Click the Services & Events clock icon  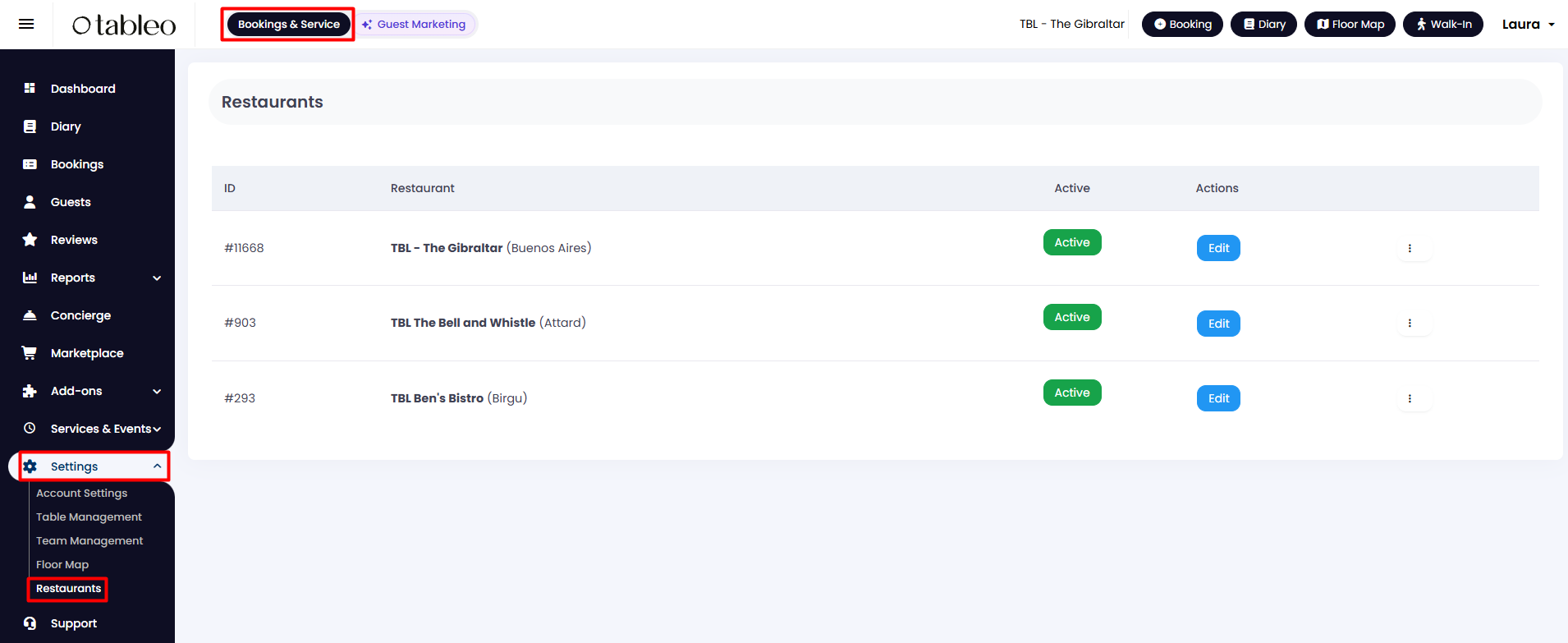coord(30,428)
